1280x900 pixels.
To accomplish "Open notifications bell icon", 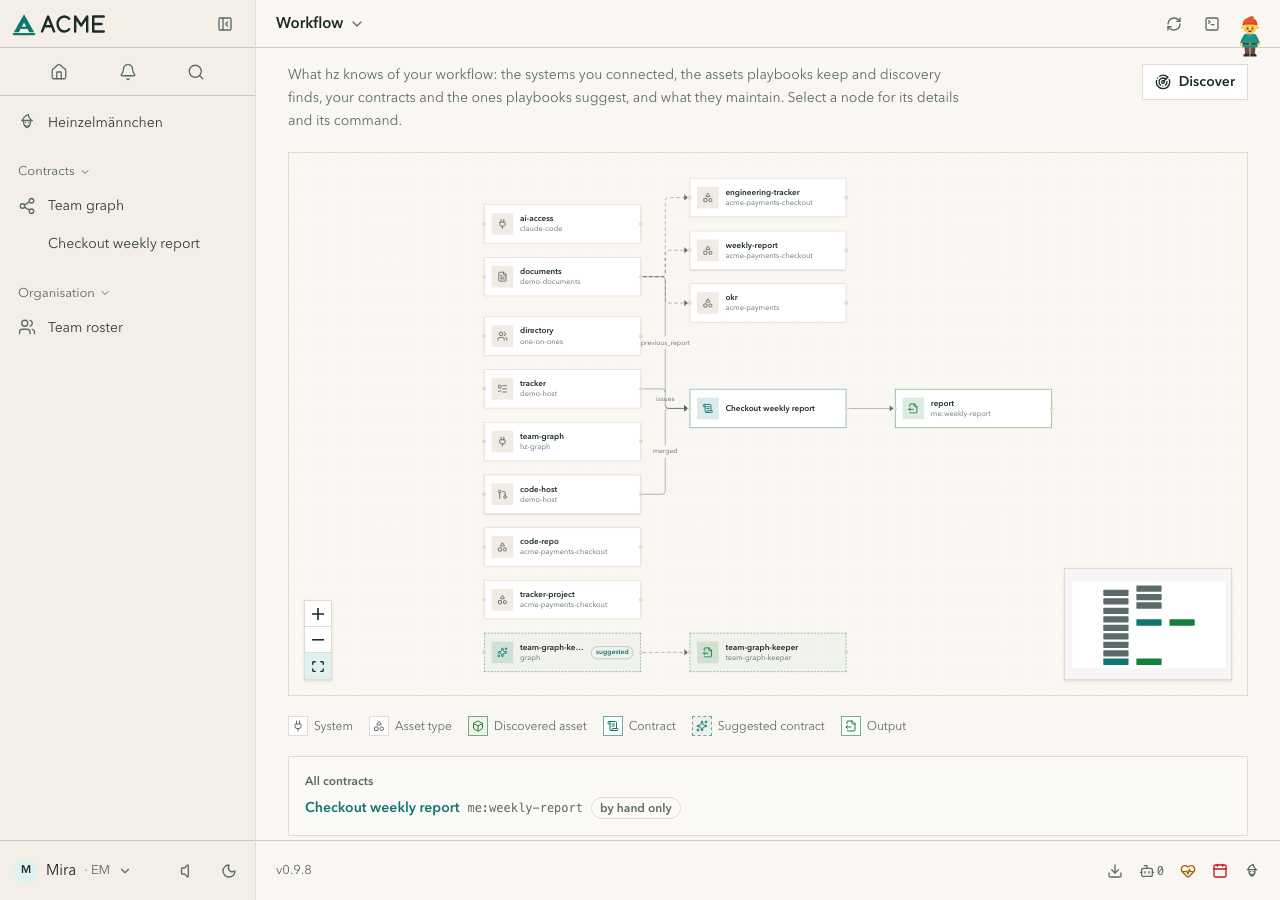I will [x=128, y=72].
